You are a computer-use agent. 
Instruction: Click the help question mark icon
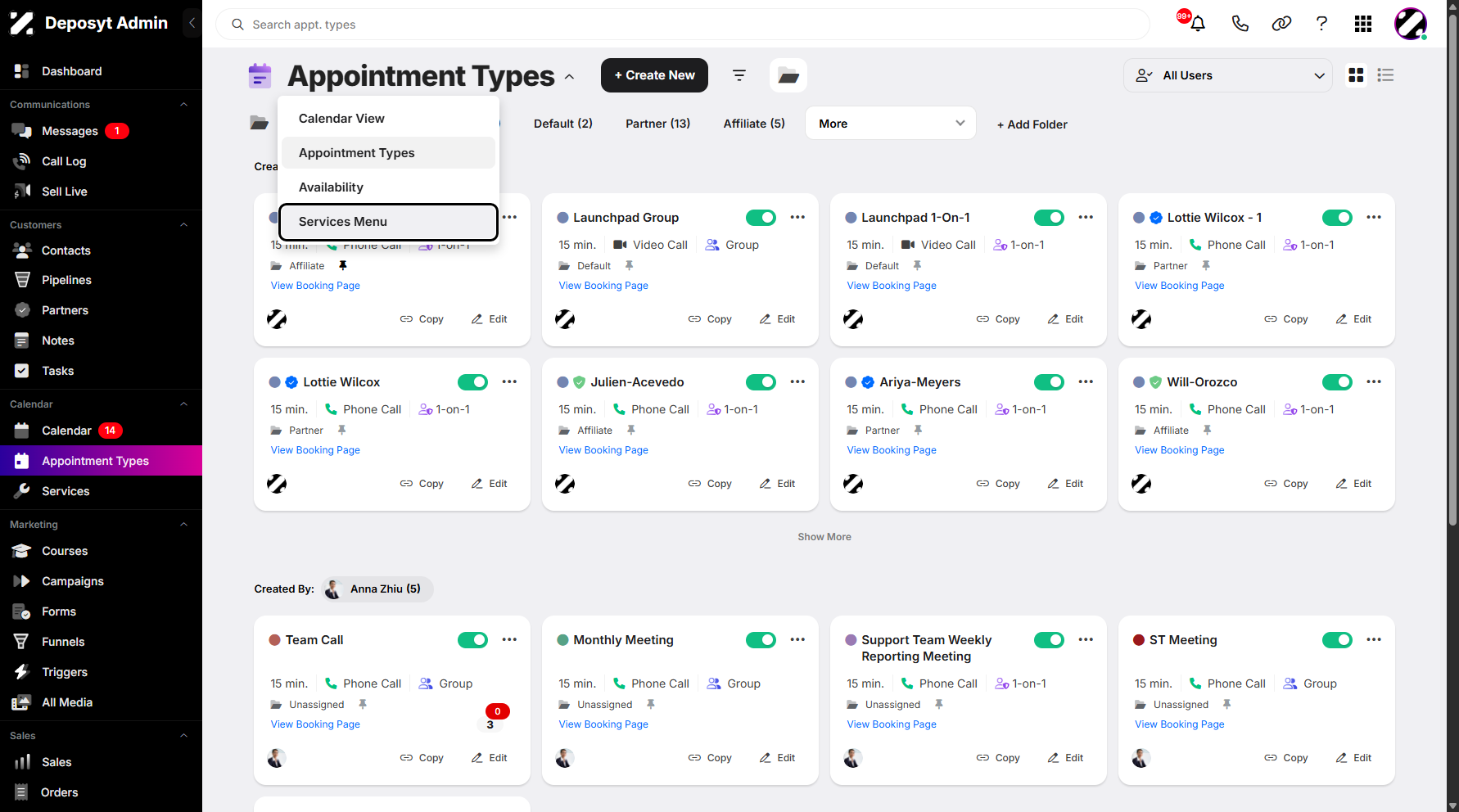point(1321,24)
